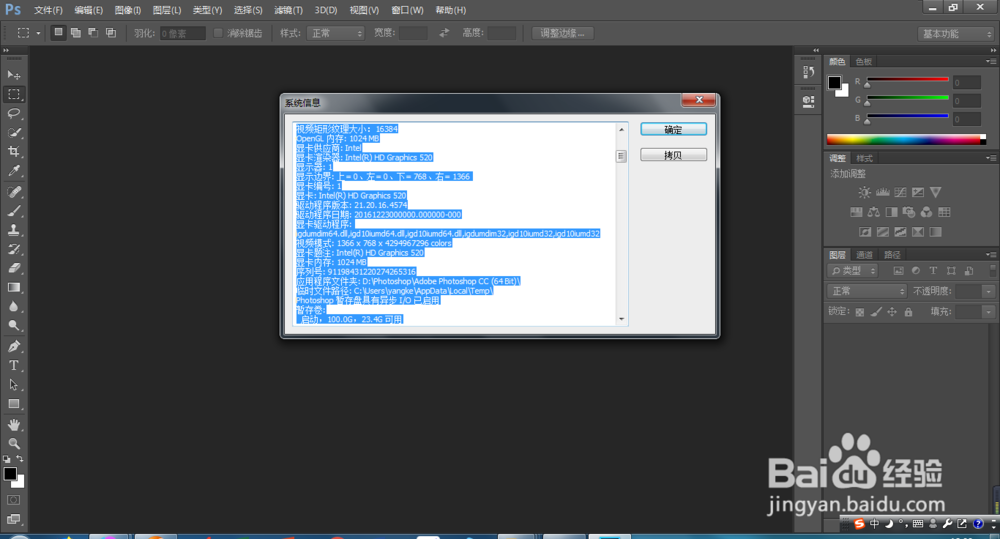The image size is (1000, 539).
Task: Open the layer 类型 filter dropdown
Action: (x=853, y=271)
